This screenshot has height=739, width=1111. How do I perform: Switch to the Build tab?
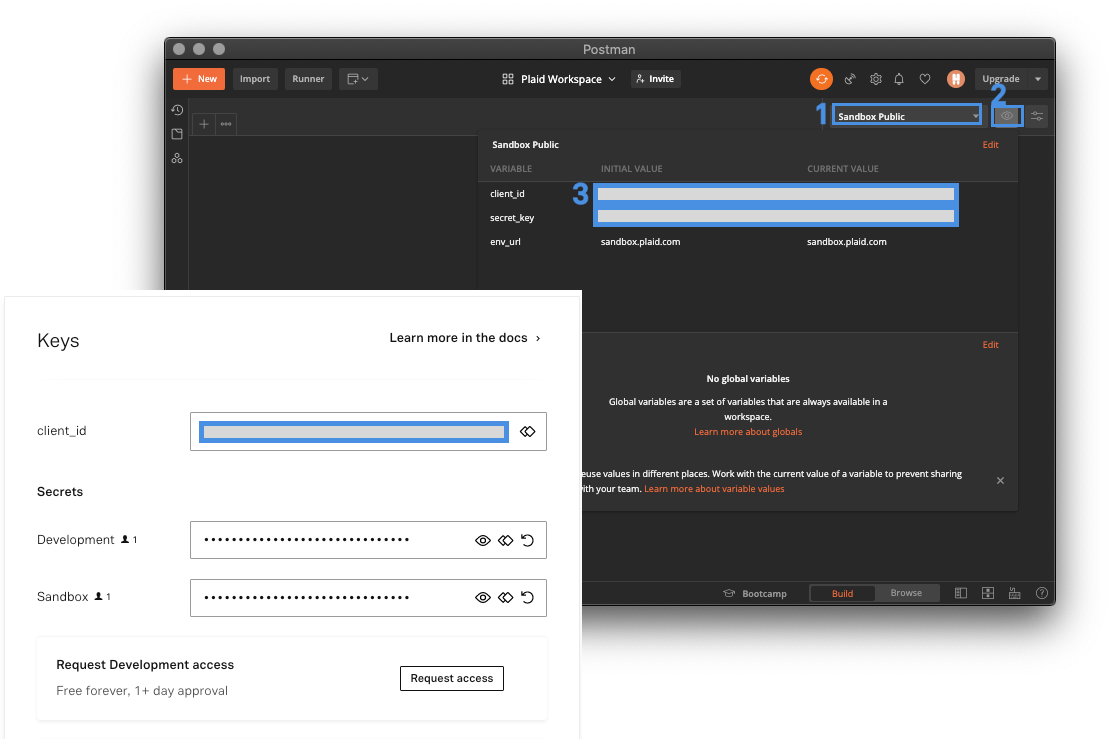(x=842, y=593)
